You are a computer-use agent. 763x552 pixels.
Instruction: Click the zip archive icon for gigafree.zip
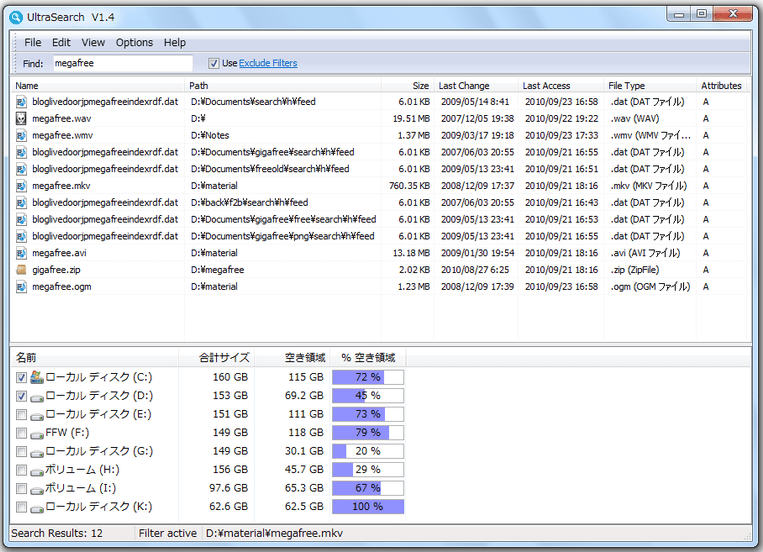(21, 270)
